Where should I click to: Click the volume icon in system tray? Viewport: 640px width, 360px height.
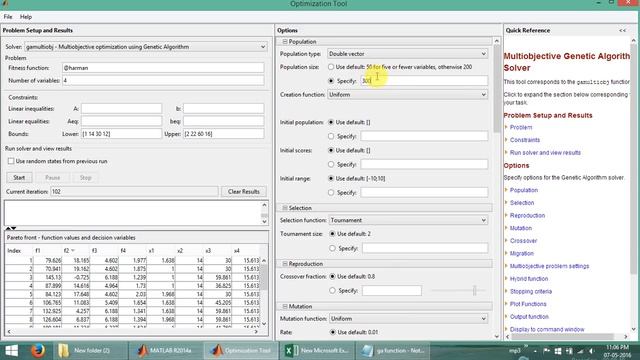[591, 351]
